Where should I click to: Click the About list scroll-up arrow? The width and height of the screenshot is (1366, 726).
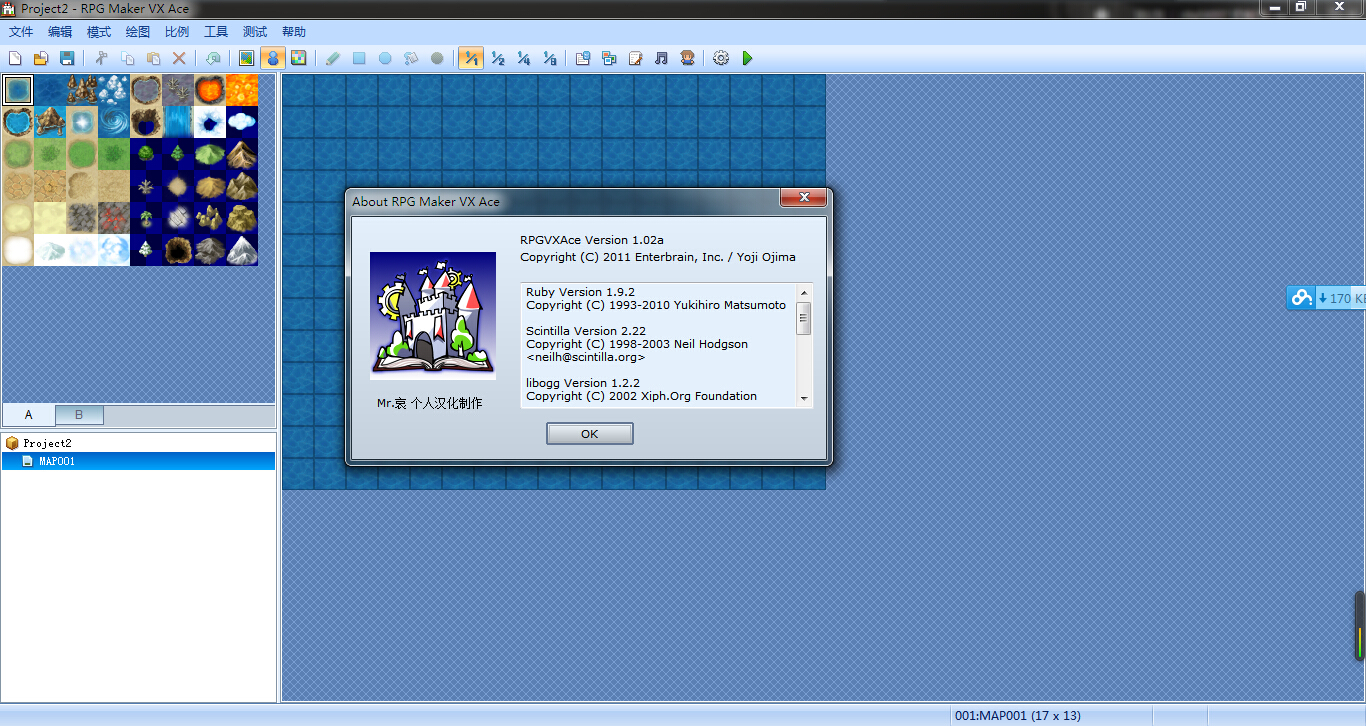pos(804,291)
